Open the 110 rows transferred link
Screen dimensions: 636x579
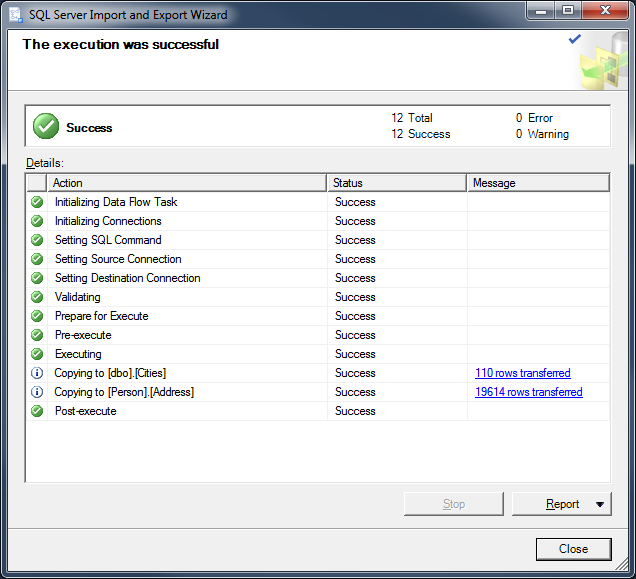[523, 373]
